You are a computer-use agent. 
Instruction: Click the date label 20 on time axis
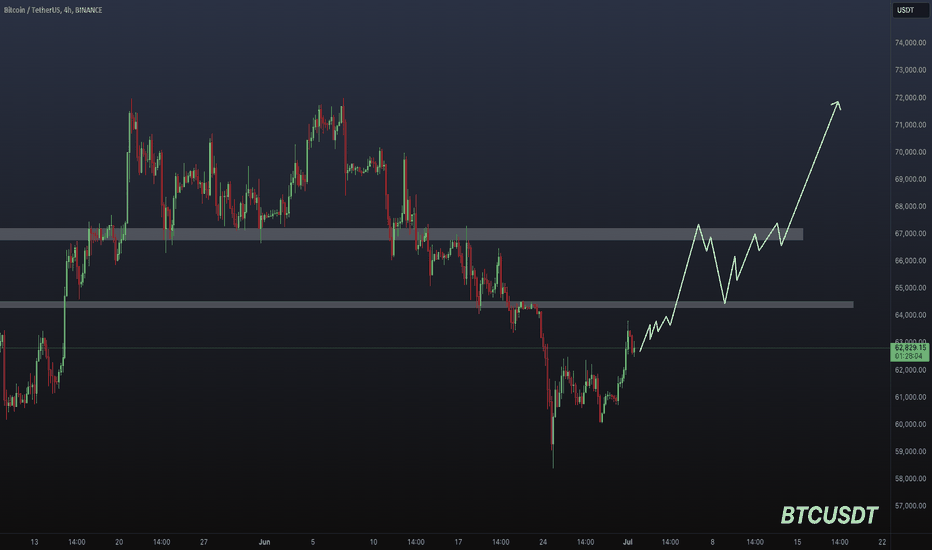pos(119,542)
